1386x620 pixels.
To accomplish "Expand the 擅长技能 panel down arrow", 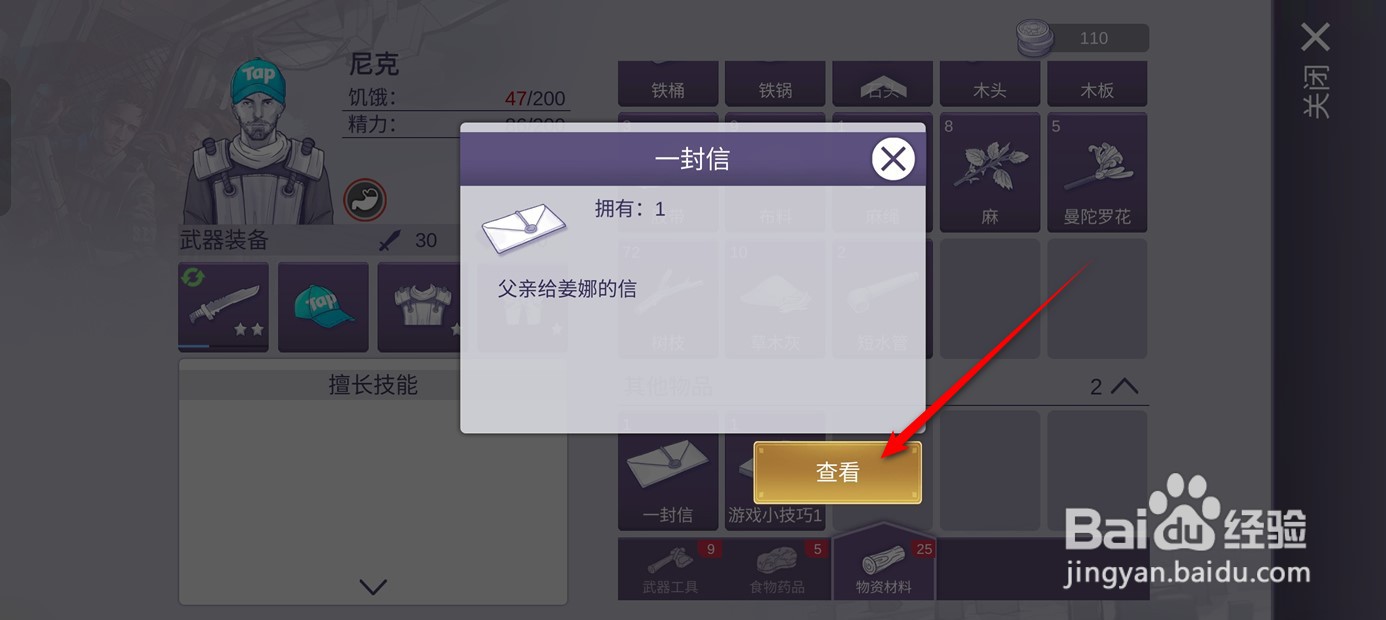I will 373,587.
